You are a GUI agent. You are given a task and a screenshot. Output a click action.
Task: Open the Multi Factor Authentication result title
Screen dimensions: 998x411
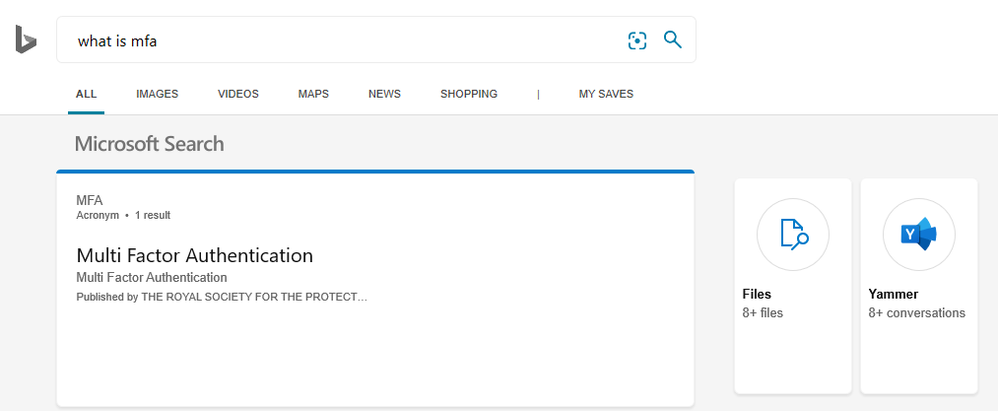coord(195,255)
